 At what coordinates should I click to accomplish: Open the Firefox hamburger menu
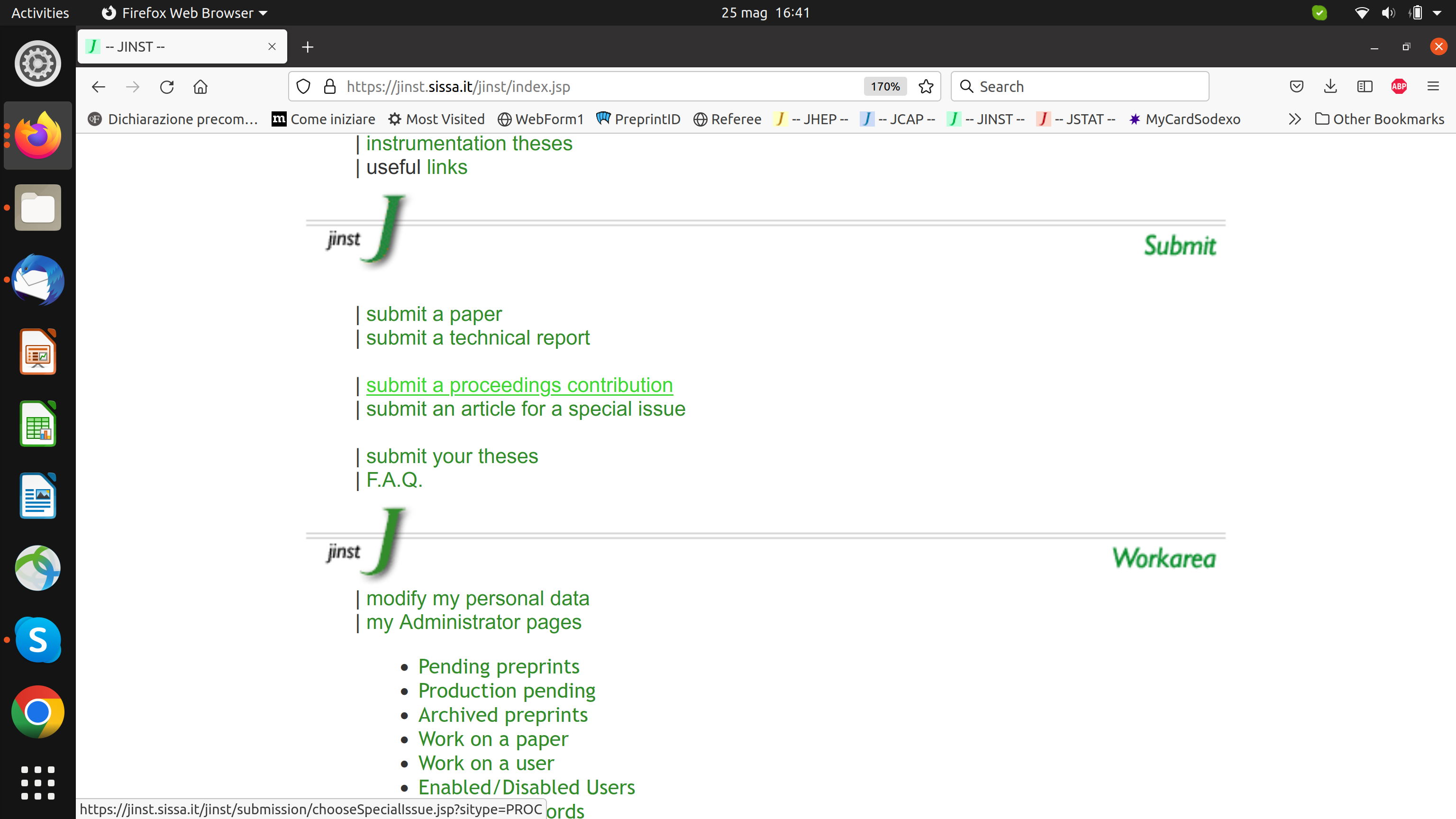[x=1433, y=86]
